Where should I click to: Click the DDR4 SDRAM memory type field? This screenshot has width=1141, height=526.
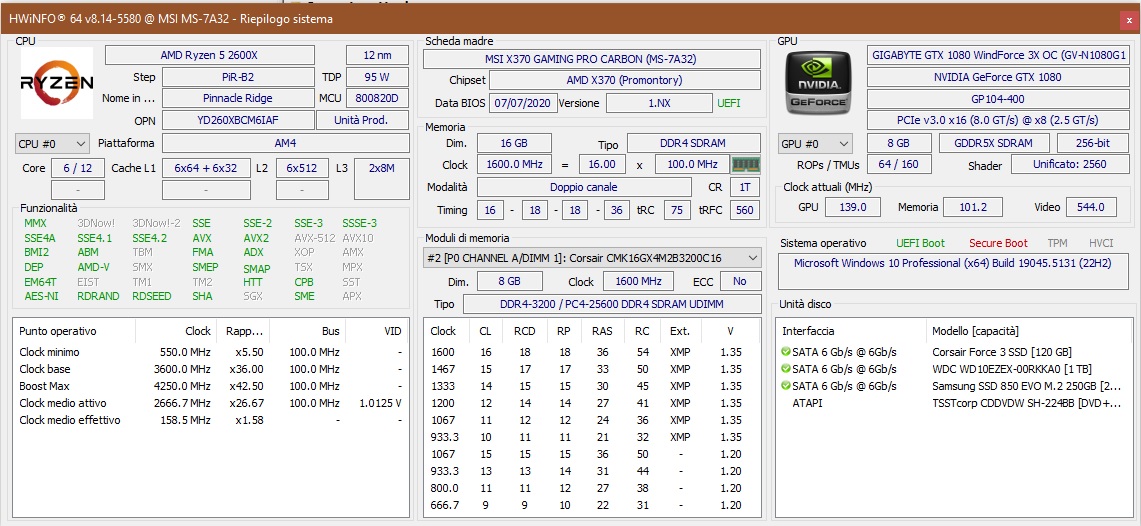(x=693, y=143)
